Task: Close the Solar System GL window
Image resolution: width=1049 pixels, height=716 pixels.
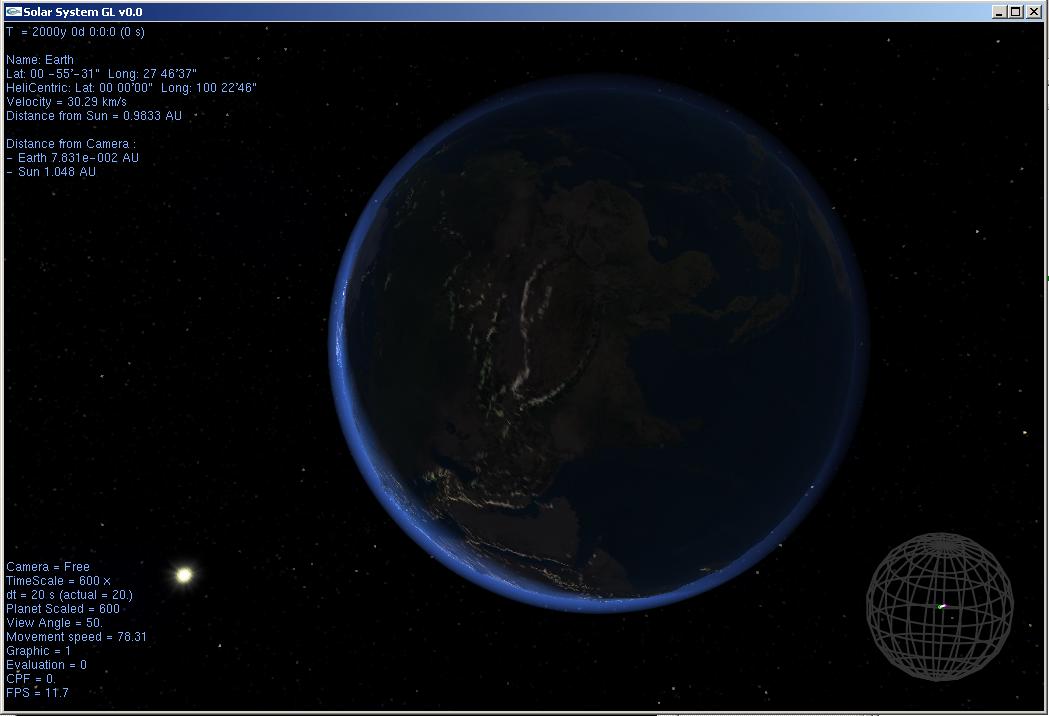Action: pyautogui.click(x=1033, y=11)
